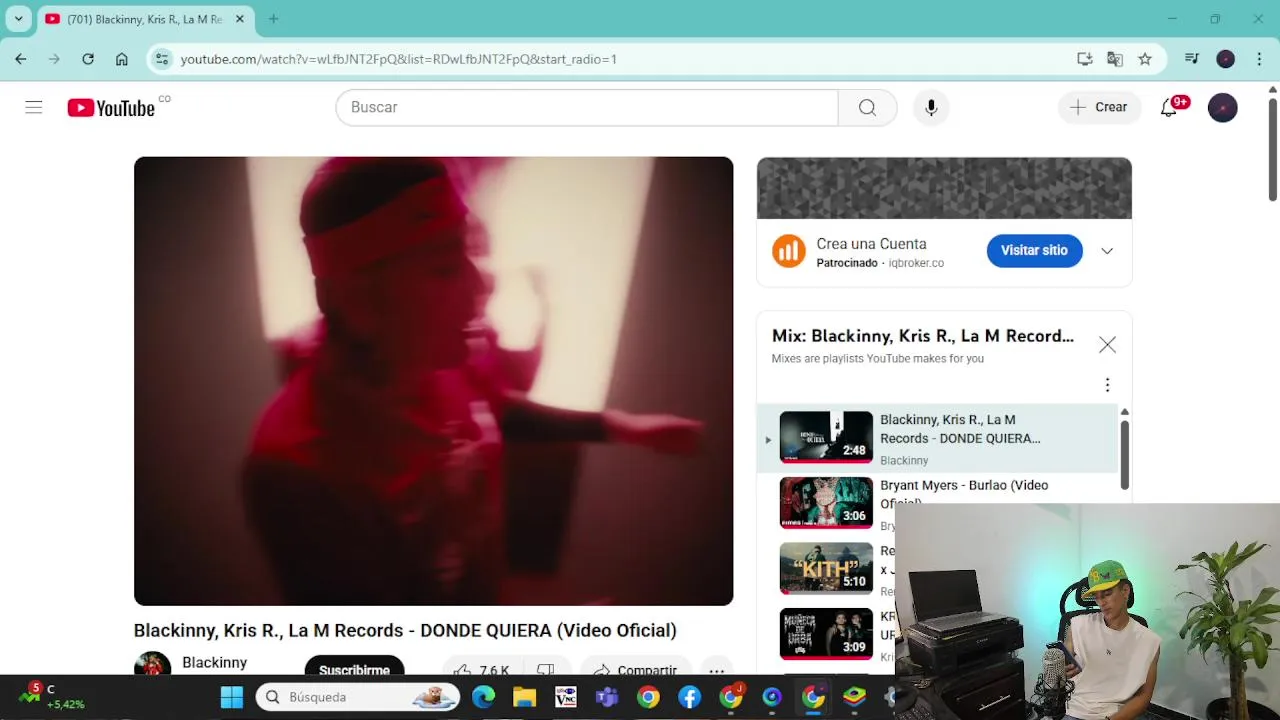The width and height of the screenshot is (1280, 720).
Task: Play the Bryant Myers Burlao thumbnail
Action: (x=826, y=503)
